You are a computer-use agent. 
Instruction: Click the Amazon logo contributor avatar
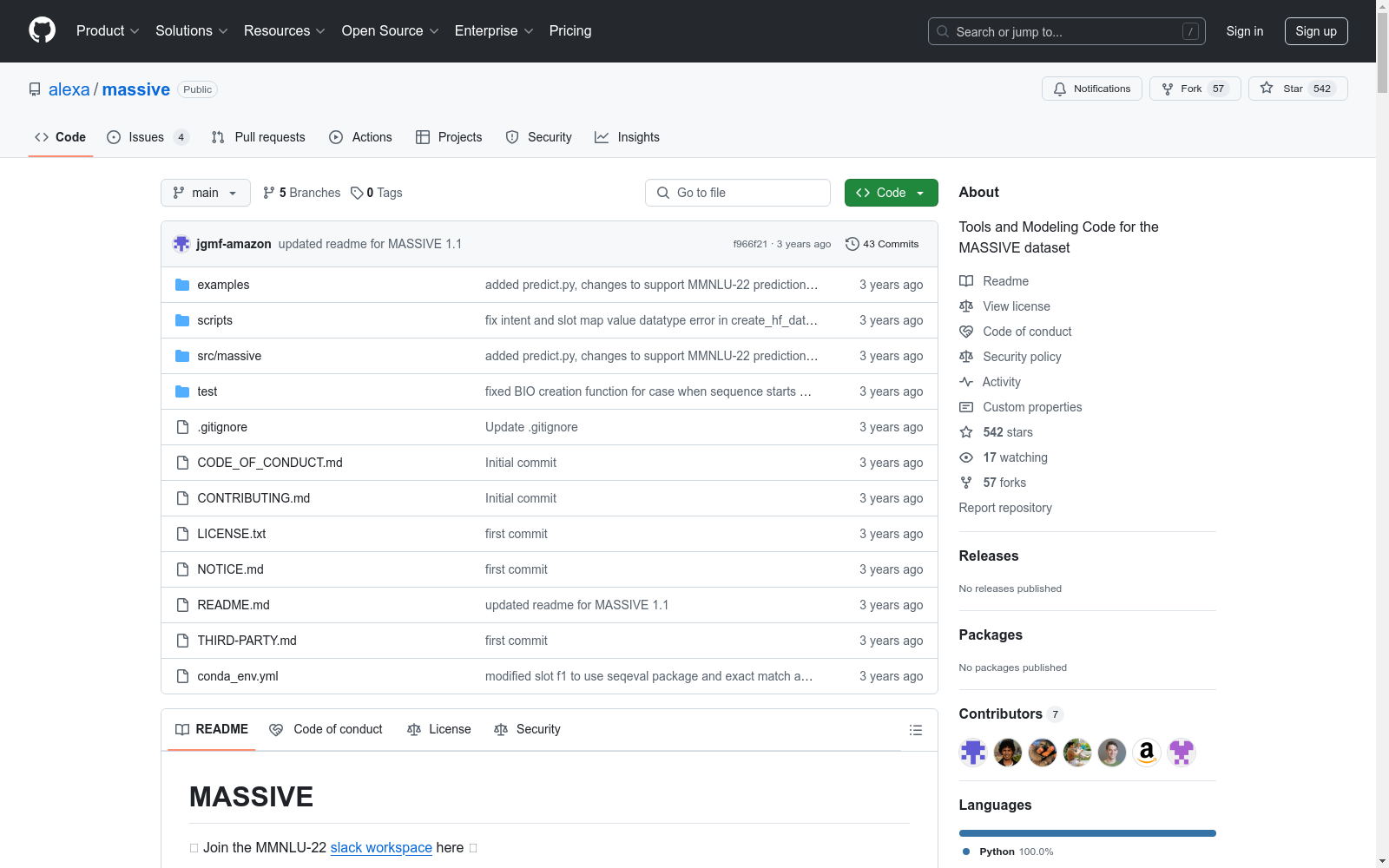pos(1147,753)
